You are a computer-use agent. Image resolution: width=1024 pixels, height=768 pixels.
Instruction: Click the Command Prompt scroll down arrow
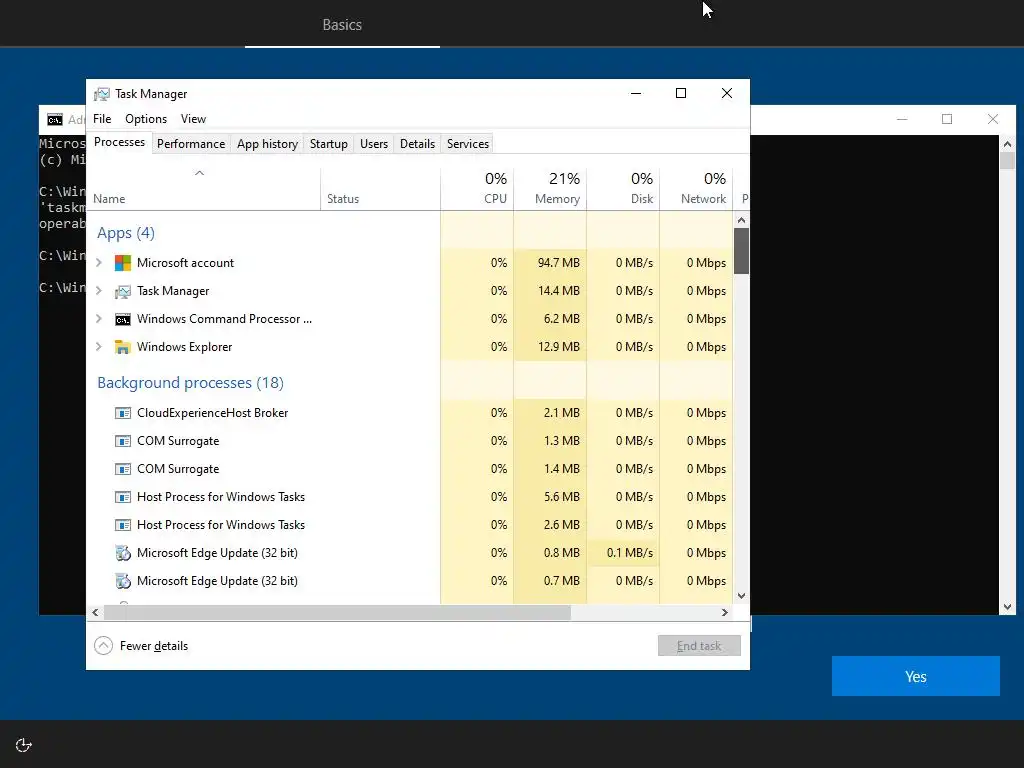1007,607
